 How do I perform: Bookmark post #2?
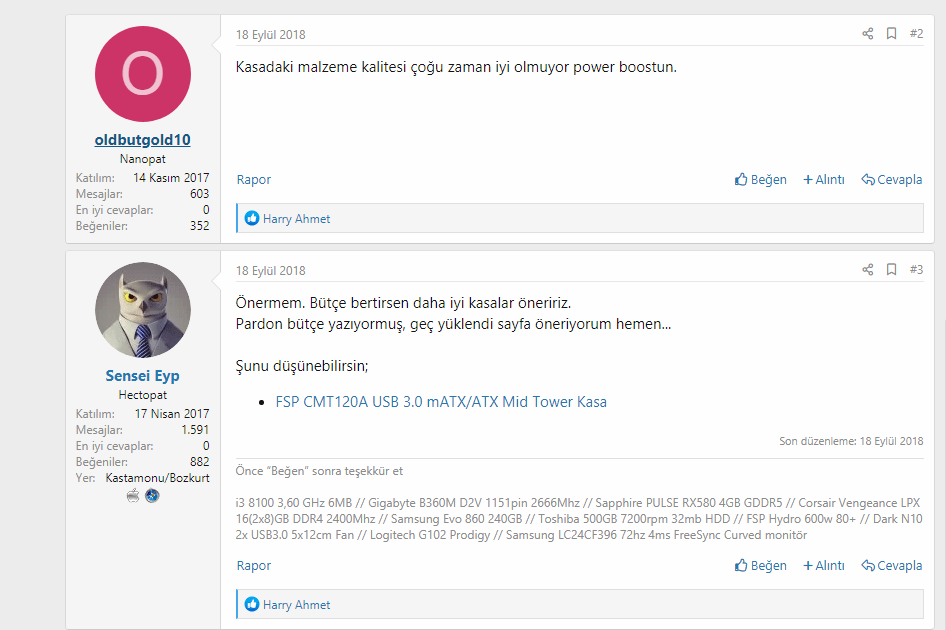tap(891, 34)
